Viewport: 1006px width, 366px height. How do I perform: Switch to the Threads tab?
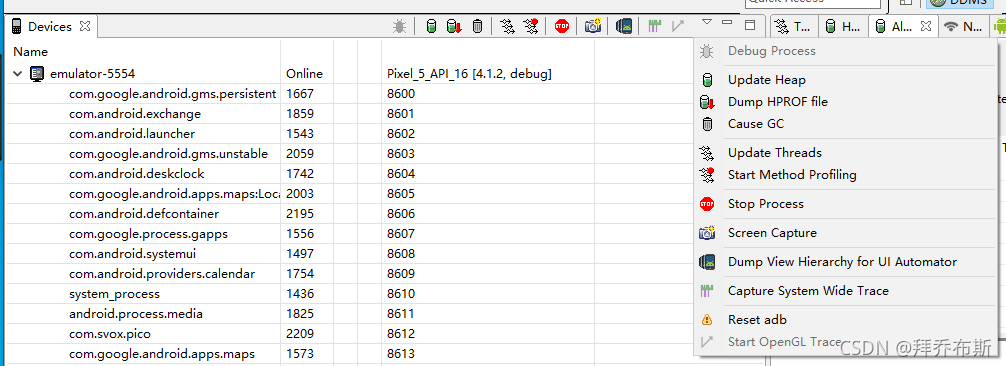click(x=794, y=26)
